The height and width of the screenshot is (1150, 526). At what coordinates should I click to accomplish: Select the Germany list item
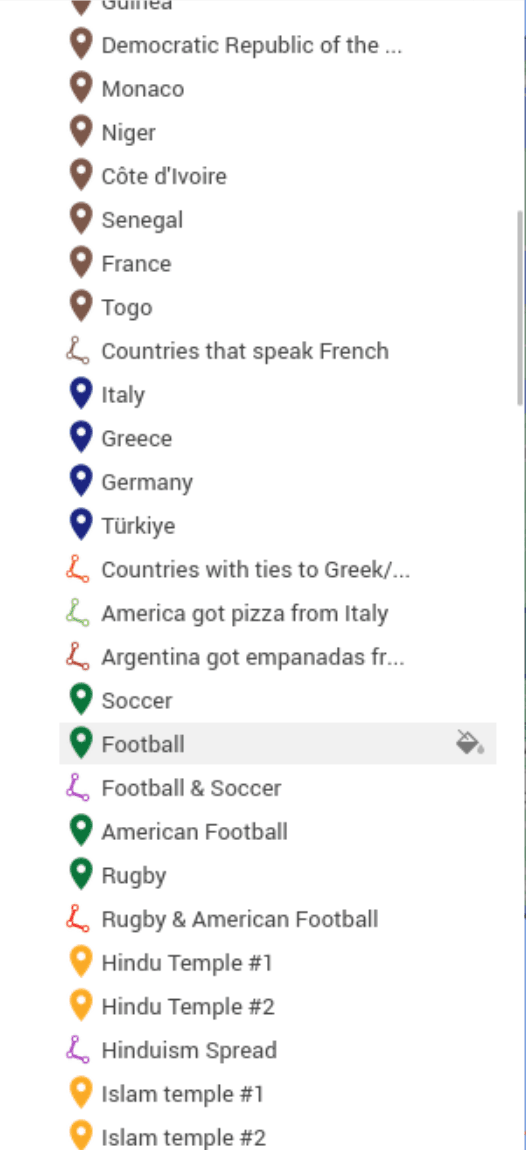pos(277,482)
